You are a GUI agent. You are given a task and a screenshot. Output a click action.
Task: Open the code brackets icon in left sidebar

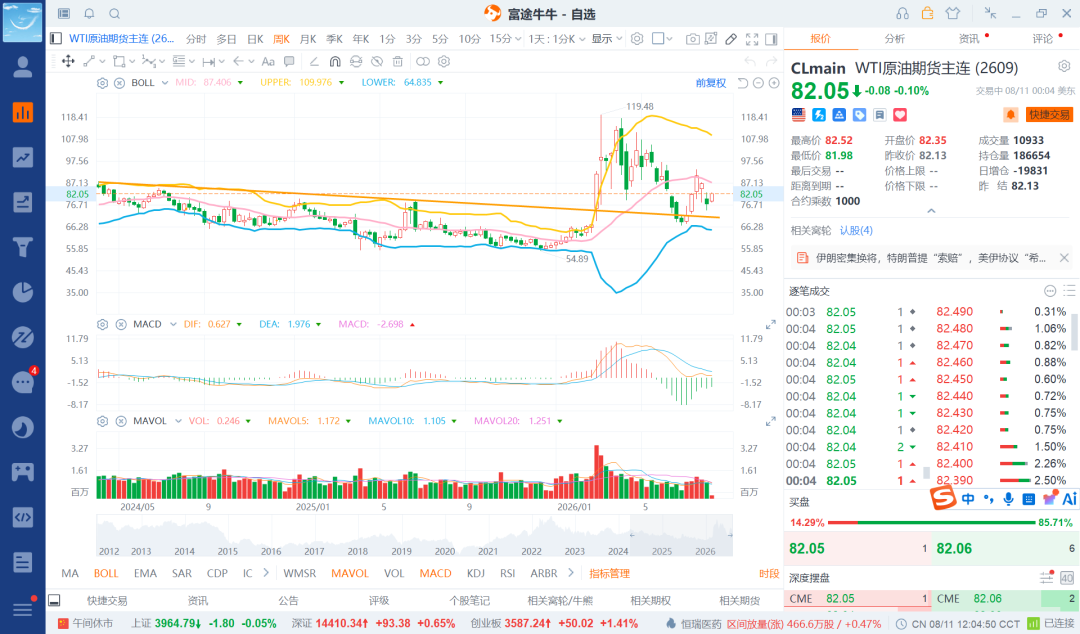click(23, 517)
